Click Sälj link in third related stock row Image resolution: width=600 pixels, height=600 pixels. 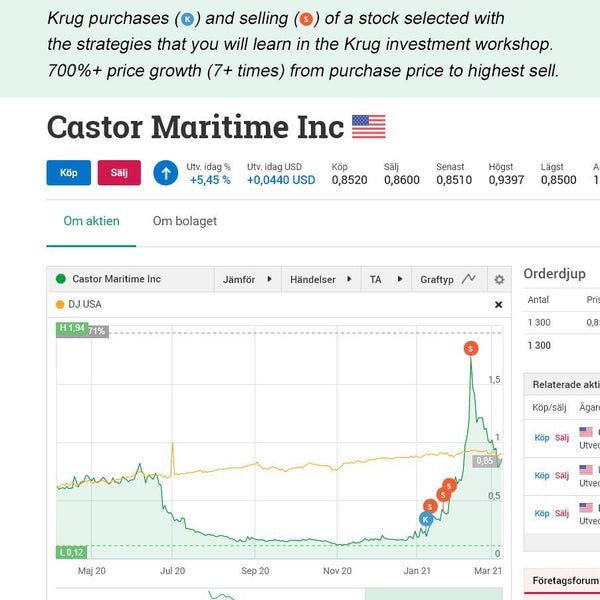[562, 514]
